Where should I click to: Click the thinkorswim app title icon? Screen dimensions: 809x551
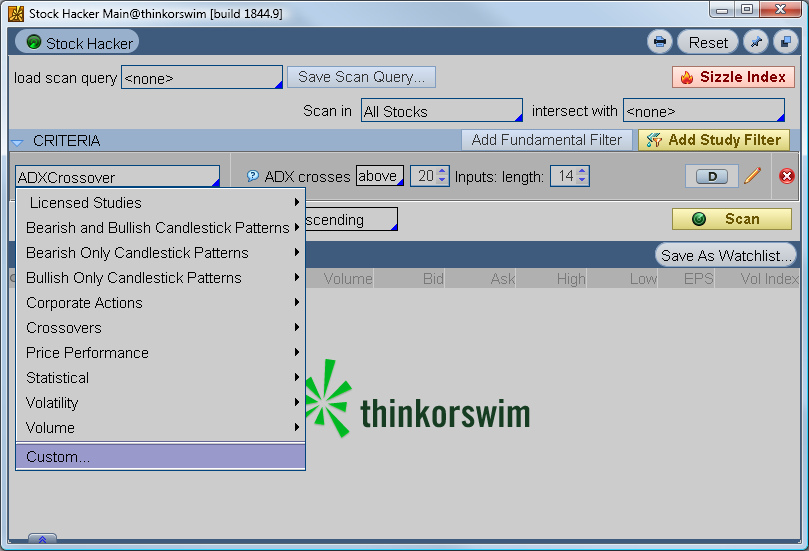click(x=16, y=13)
